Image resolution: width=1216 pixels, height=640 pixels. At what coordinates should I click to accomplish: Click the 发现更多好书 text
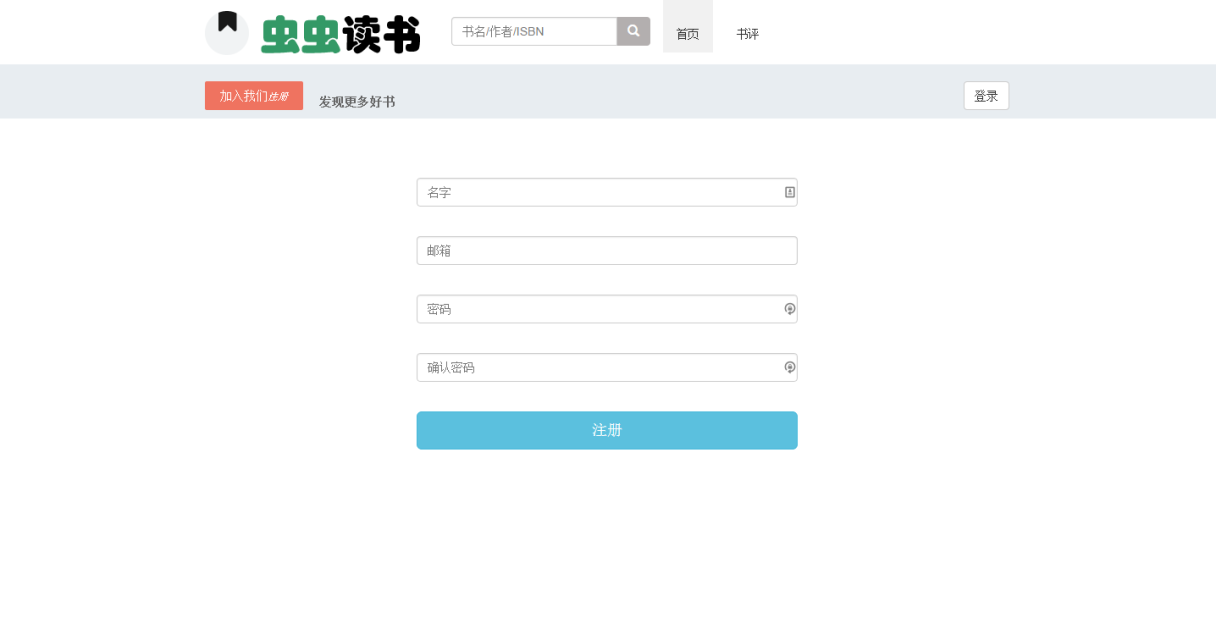point(357,102)
